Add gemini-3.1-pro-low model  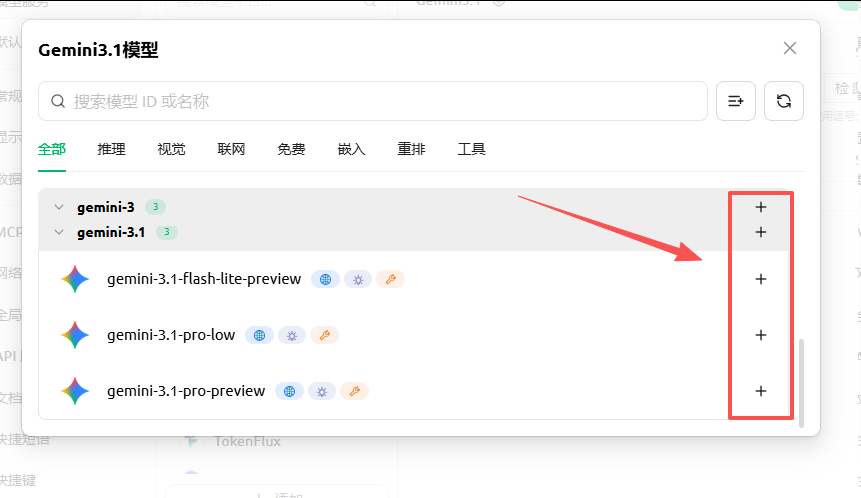[x=761, y=335]
